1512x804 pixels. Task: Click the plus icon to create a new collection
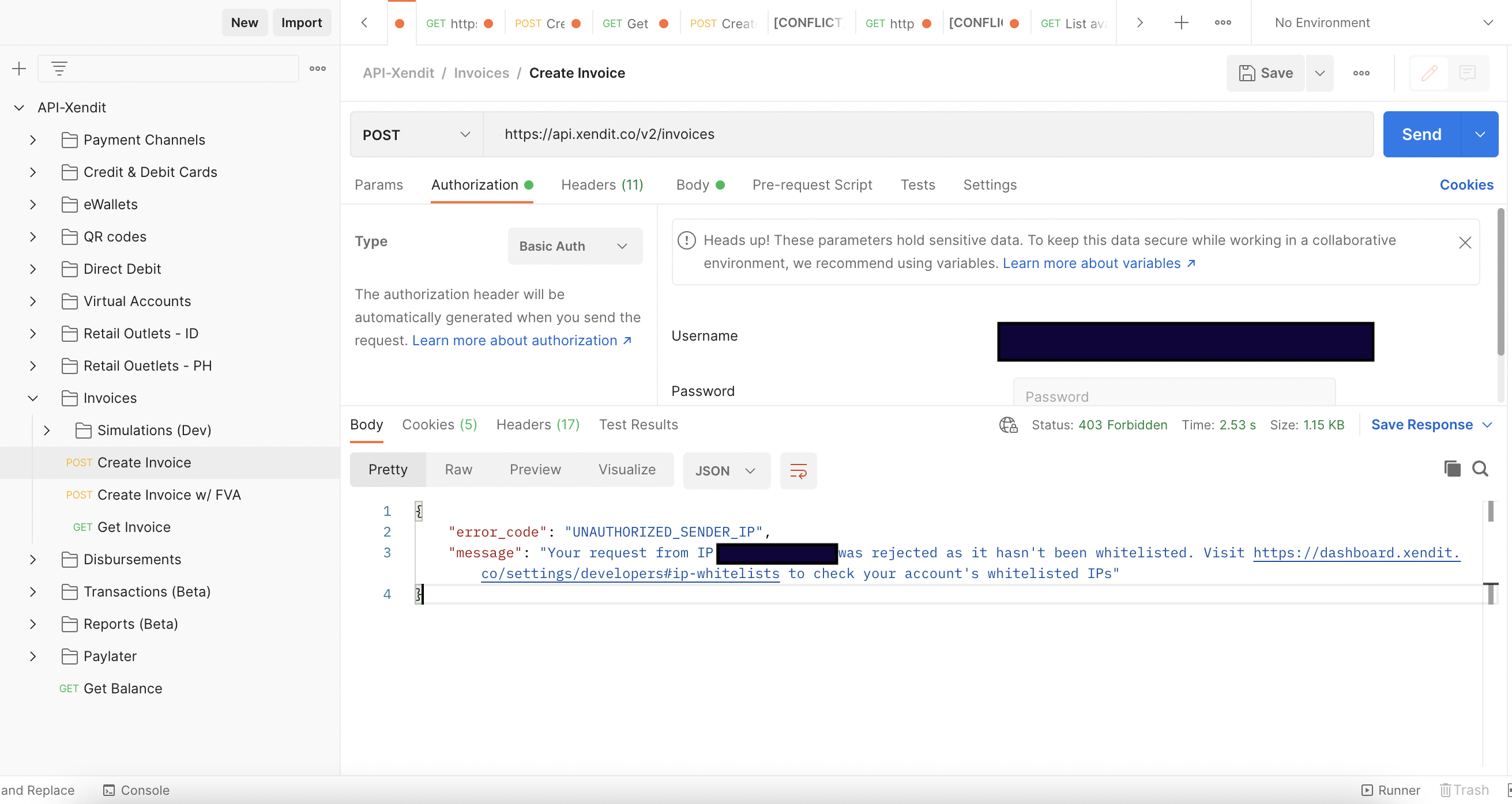coord(19,69)
